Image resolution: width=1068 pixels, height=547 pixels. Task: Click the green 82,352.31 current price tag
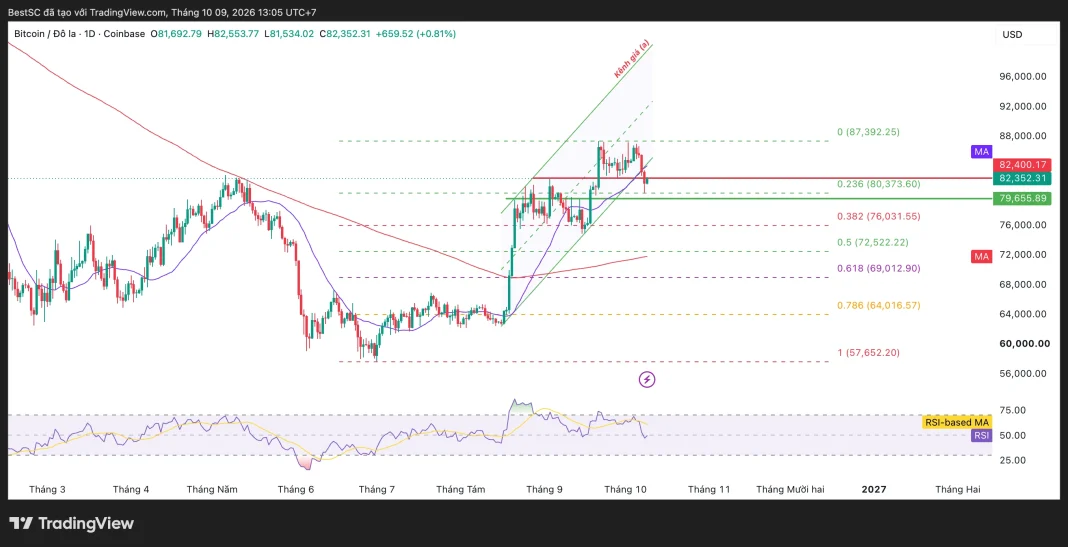pos(1022,178)
